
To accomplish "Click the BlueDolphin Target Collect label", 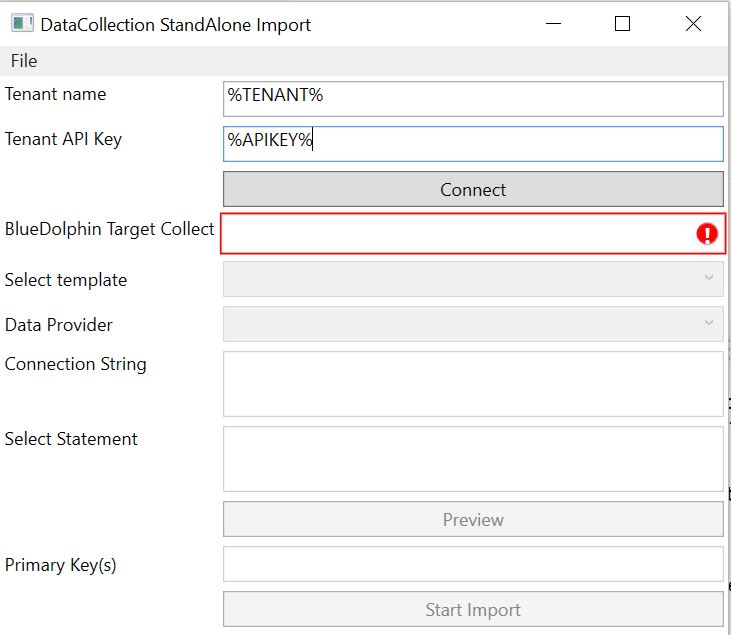I will [x=110, y=229].
